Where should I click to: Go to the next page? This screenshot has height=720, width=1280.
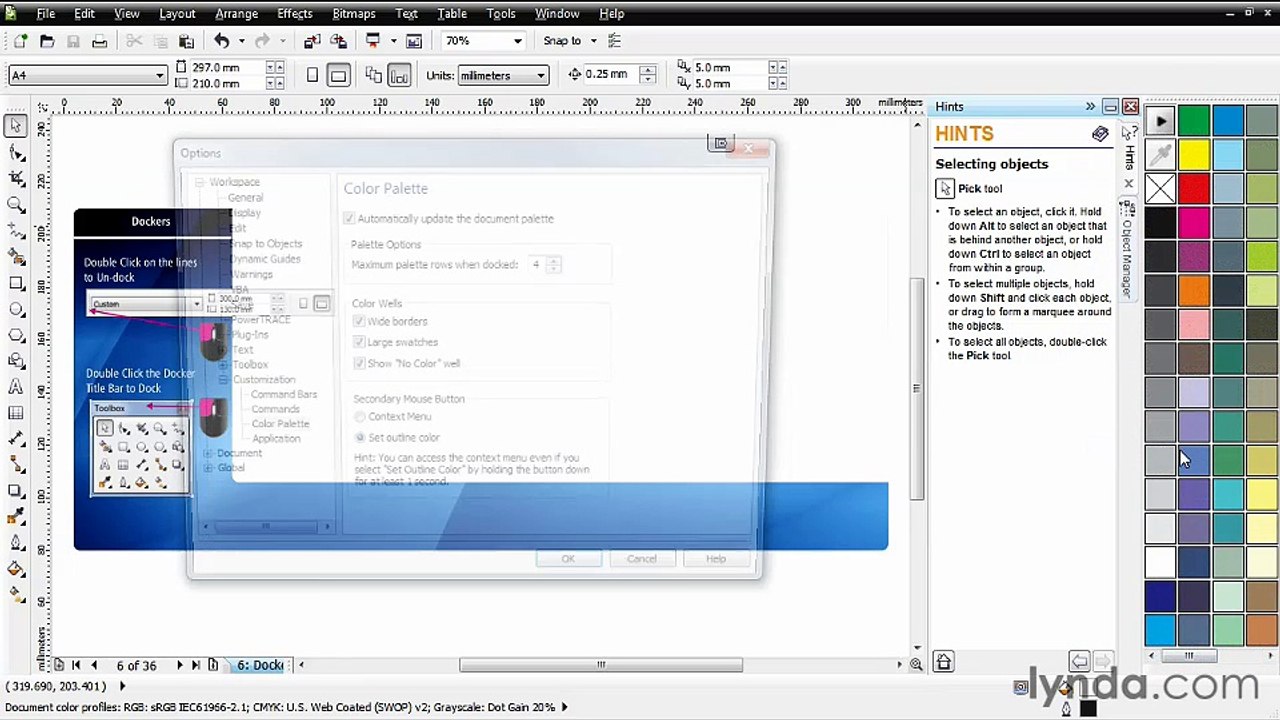(180, 665)
